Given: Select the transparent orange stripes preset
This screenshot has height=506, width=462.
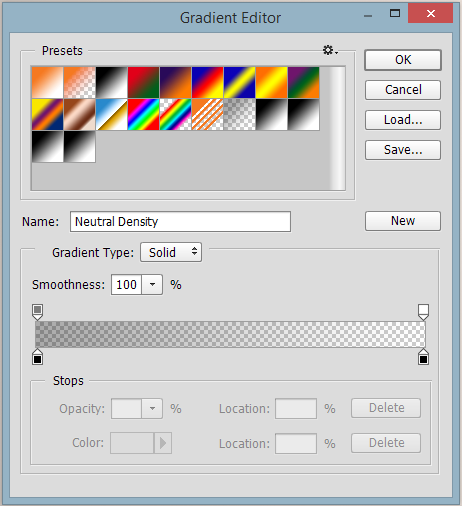Looking at the screenshot, I should tap(207, 114).
